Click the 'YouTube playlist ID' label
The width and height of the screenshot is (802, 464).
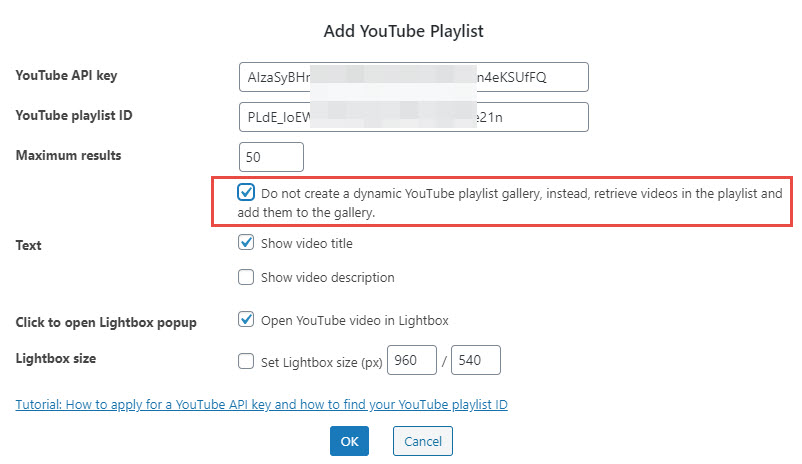coord(75,115)
